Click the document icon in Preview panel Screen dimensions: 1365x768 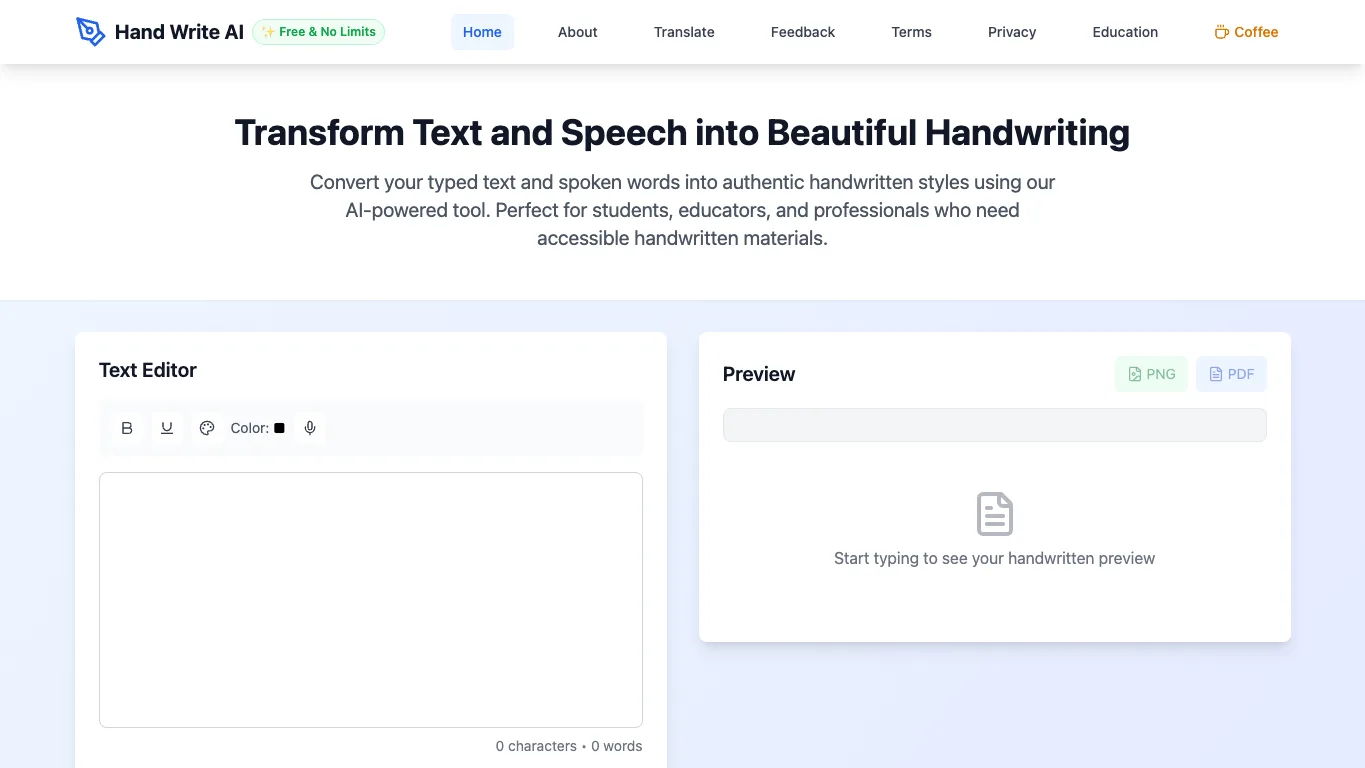(x=995, y=514)
